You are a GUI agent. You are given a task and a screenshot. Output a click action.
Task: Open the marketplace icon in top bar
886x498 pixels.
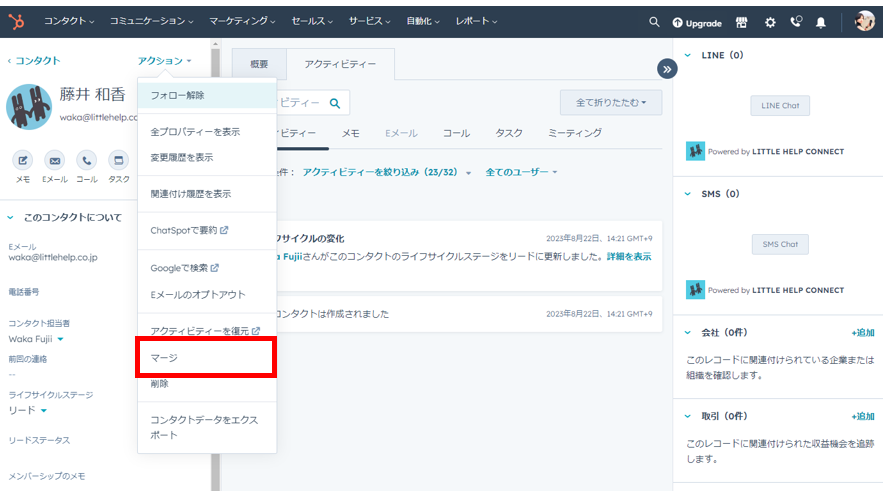(x=741, y=22)
